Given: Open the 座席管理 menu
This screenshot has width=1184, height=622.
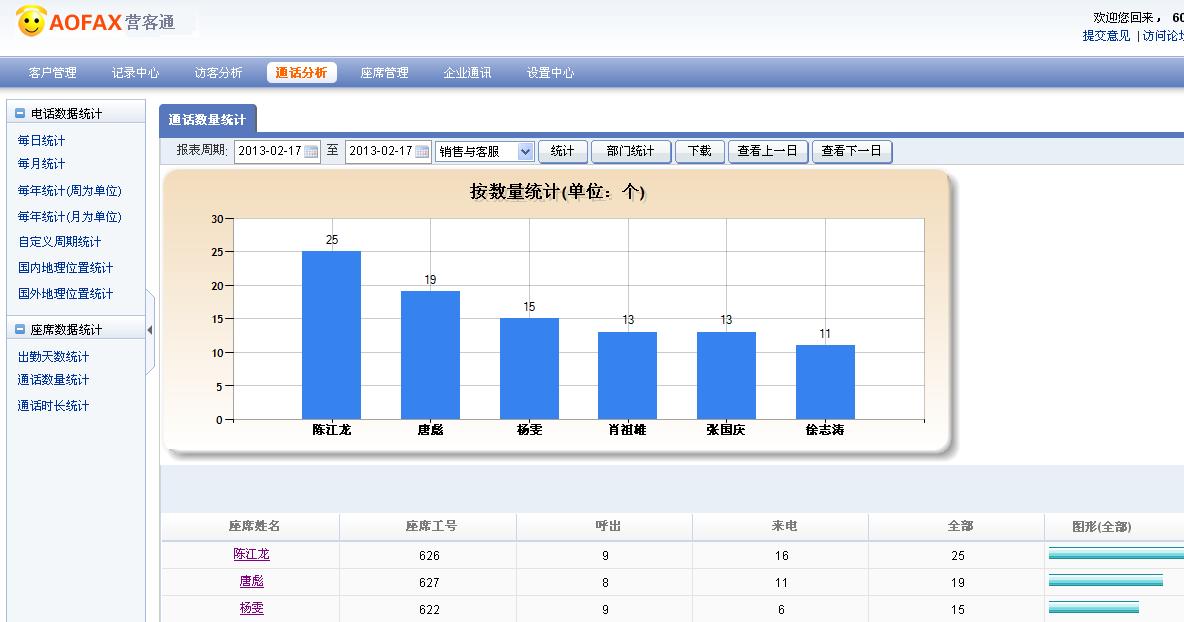Looking at the screenshot, I should [x=384, y=72].
